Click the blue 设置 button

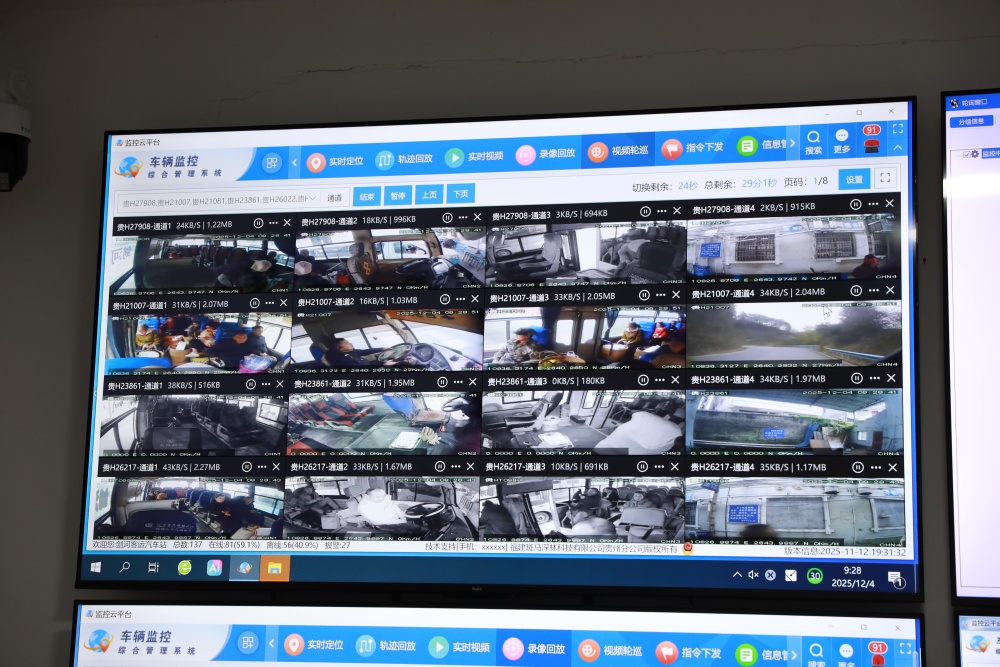point(853,180)
